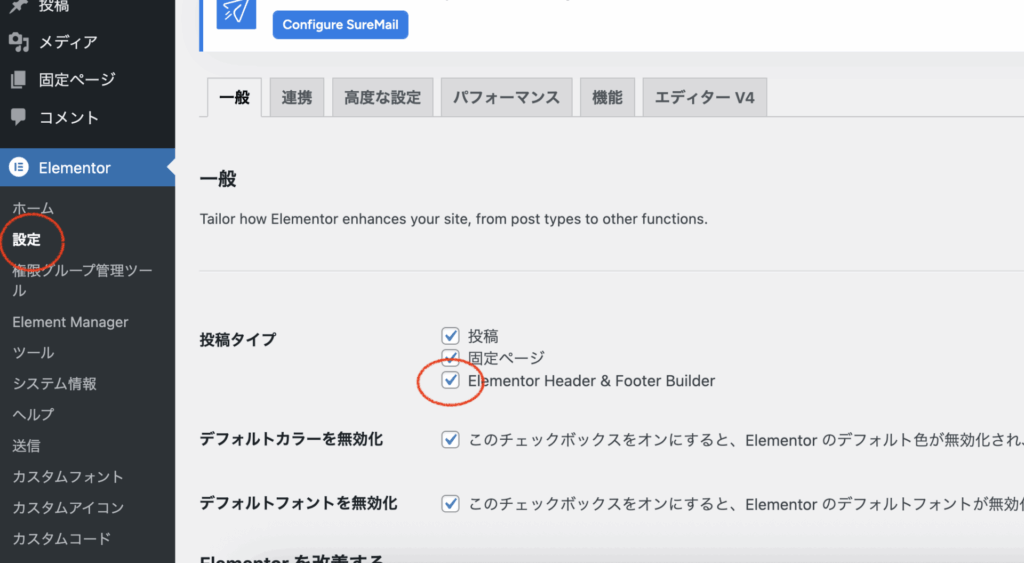Toggle the デフォルトフォントを無効化 checkbox
The height and width of the screenshot is (563, 1024).
coord(450,504)
